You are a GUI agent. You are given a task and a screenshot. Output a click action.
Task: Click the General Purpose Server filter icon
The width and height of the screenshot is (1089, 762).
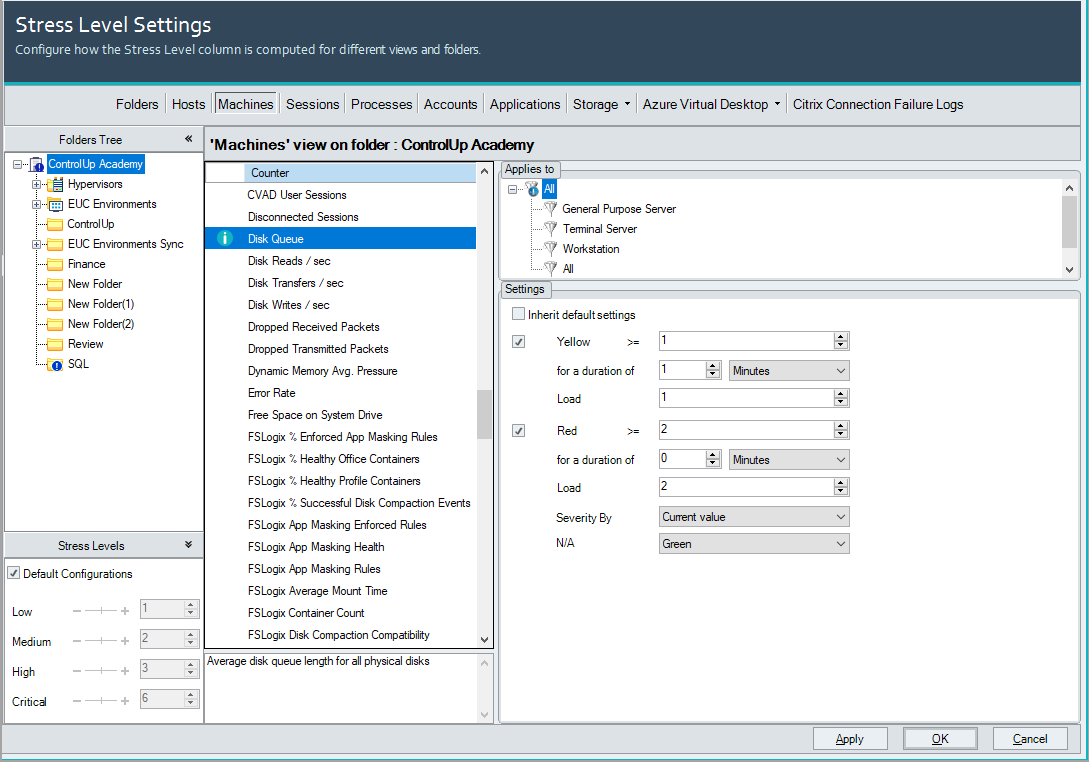pyautogui.click(x=549, y=209)
